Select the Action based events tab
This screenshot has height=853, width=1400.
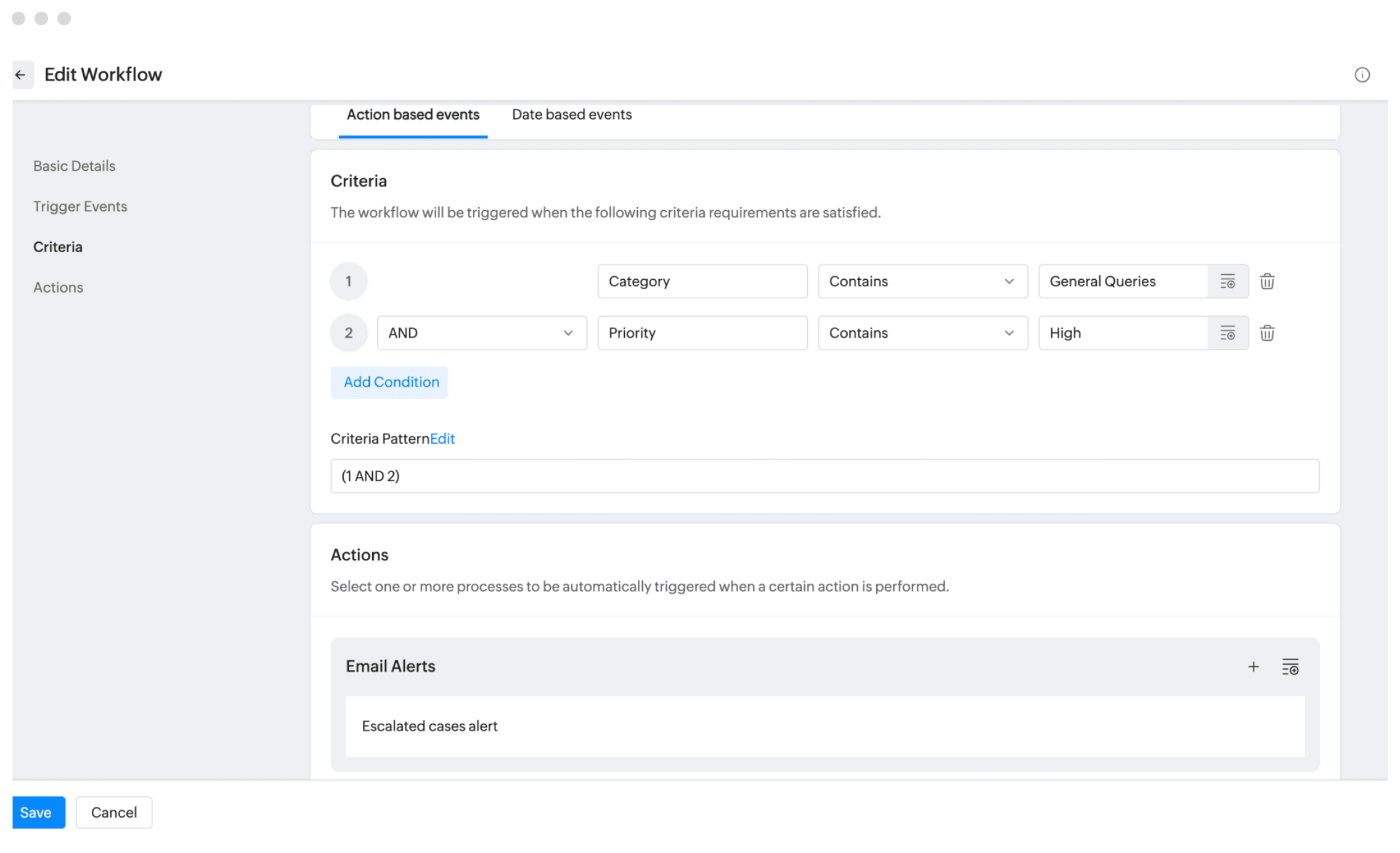click(413, 115)
